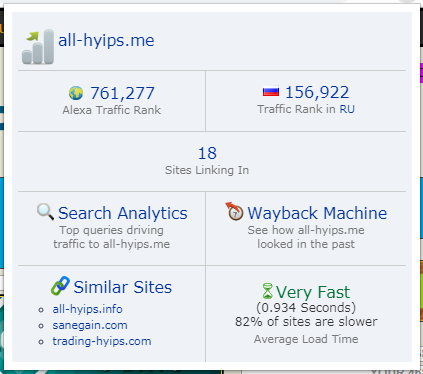Select 'Top queries driving' description text

[x=112, y=230]
